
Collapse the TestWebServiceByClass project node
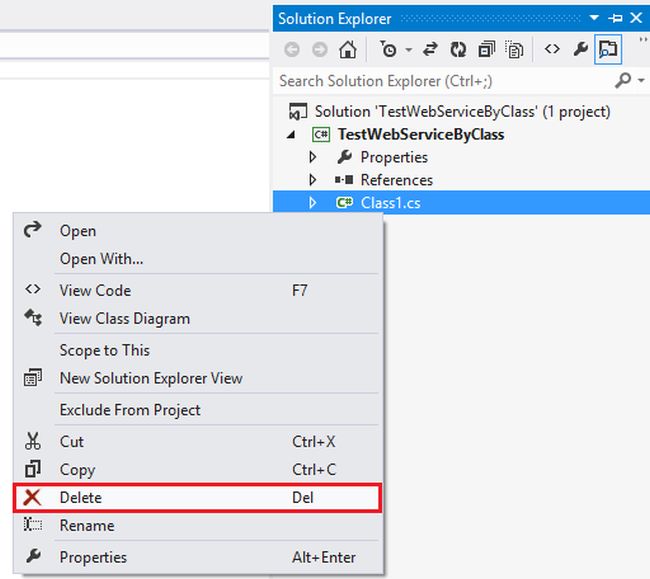(292, 134)
